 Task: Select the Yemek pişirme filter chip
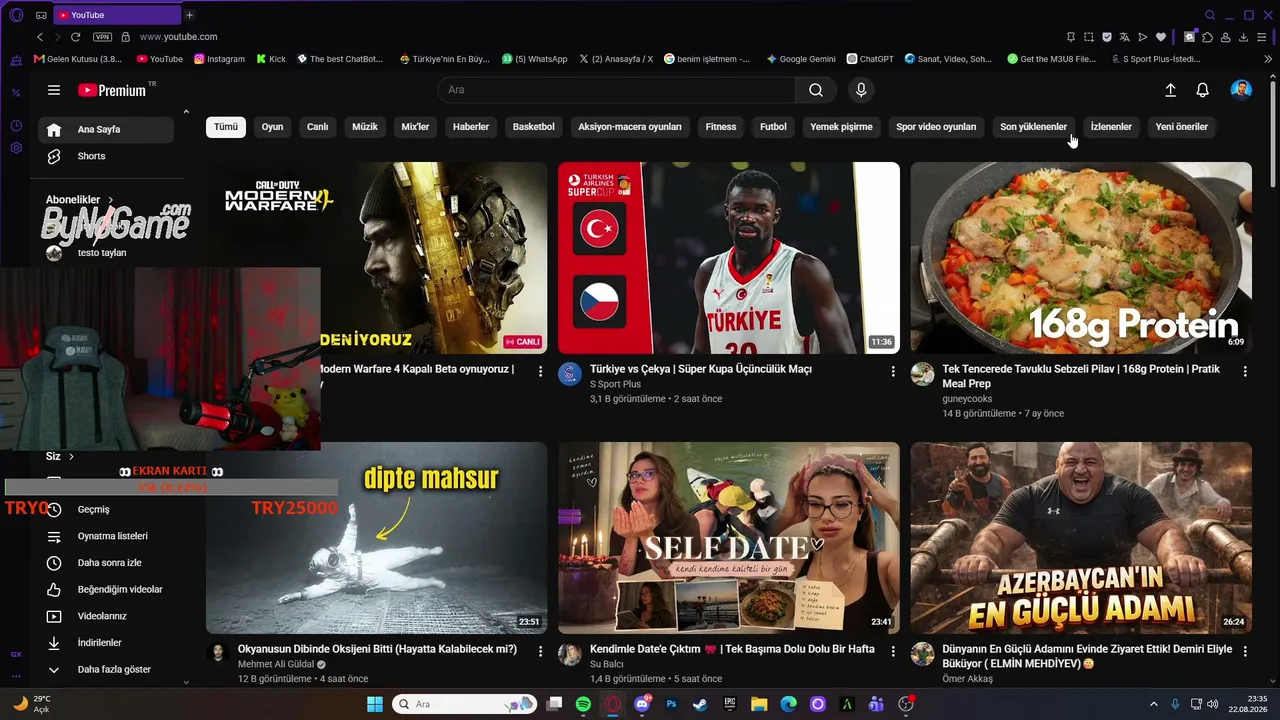click(x=841, y=127)
